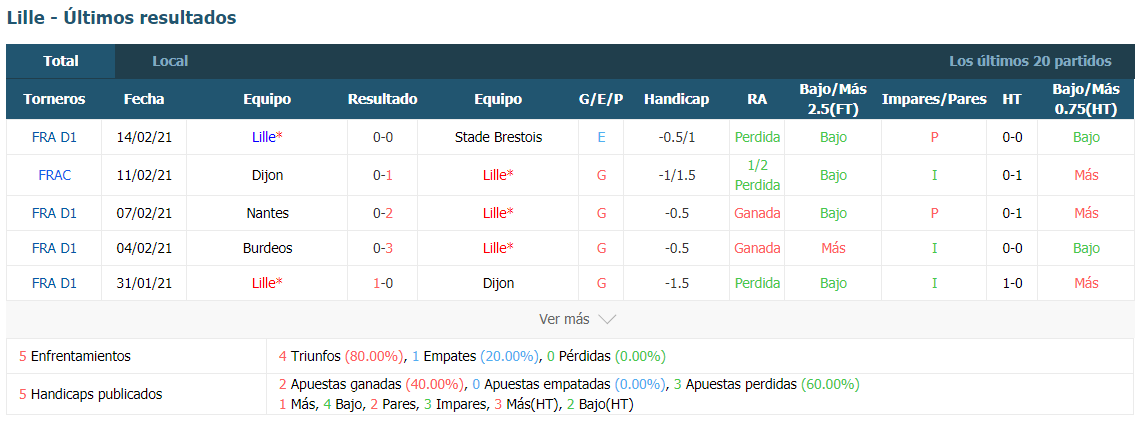This screenshot has height=424, width=1141.
Task: Open the FRAC tournament link
Action: pos(54,175)
